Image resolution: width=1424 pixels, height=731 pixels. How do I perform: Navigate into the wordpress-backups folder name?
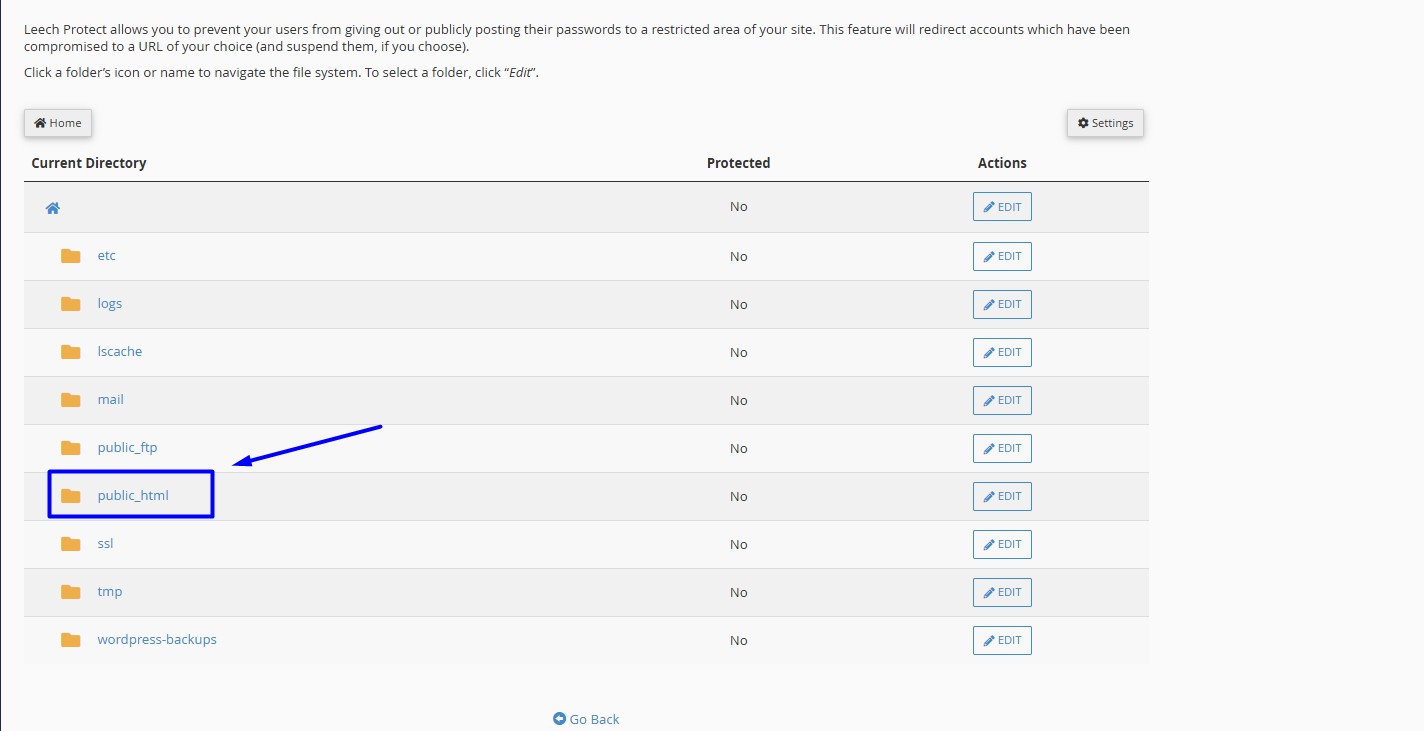[x=157, y=640]
